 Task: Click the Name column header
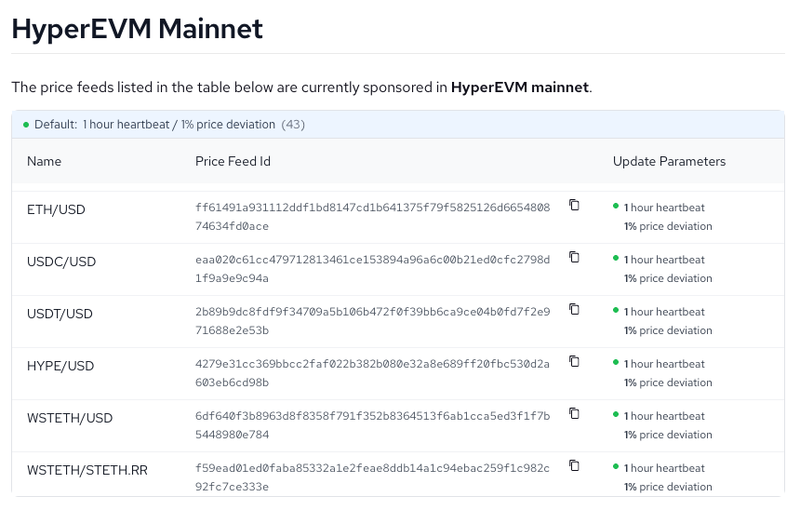point(44,161)
